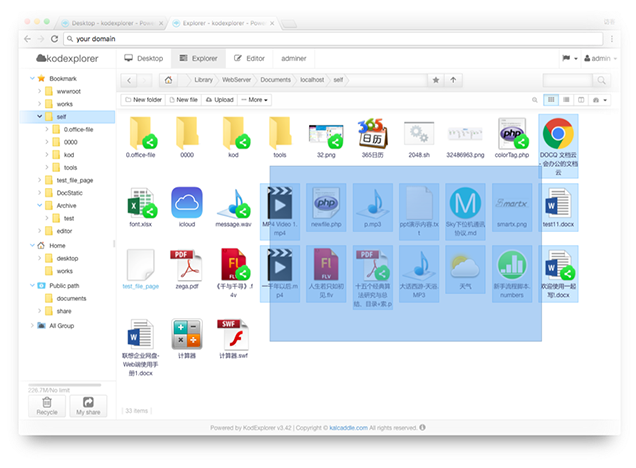The image size is (636, 468).
Task: Collapse the Archive tree folder
Action: click(39, 205)
